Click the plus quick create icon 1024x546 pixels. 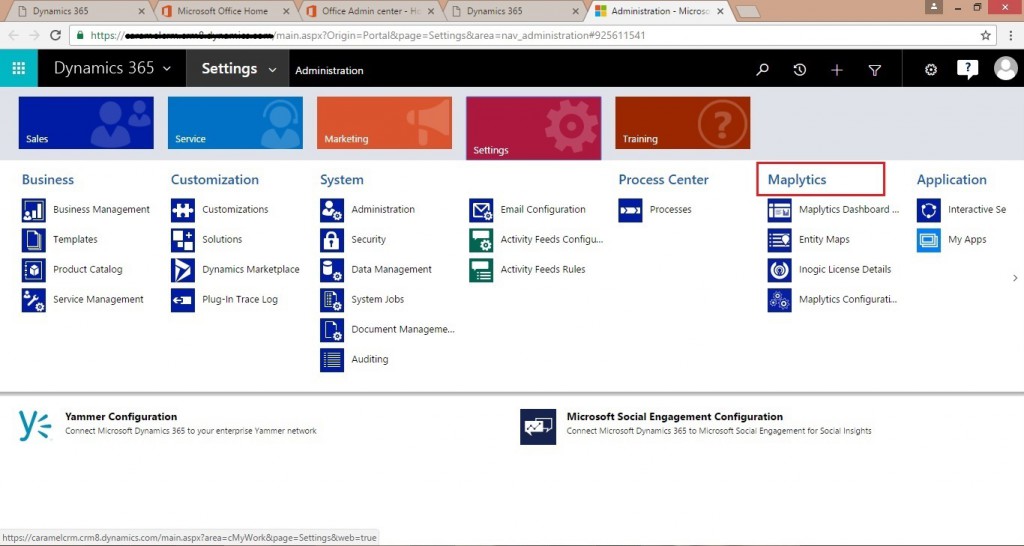[x=837, y=70]
